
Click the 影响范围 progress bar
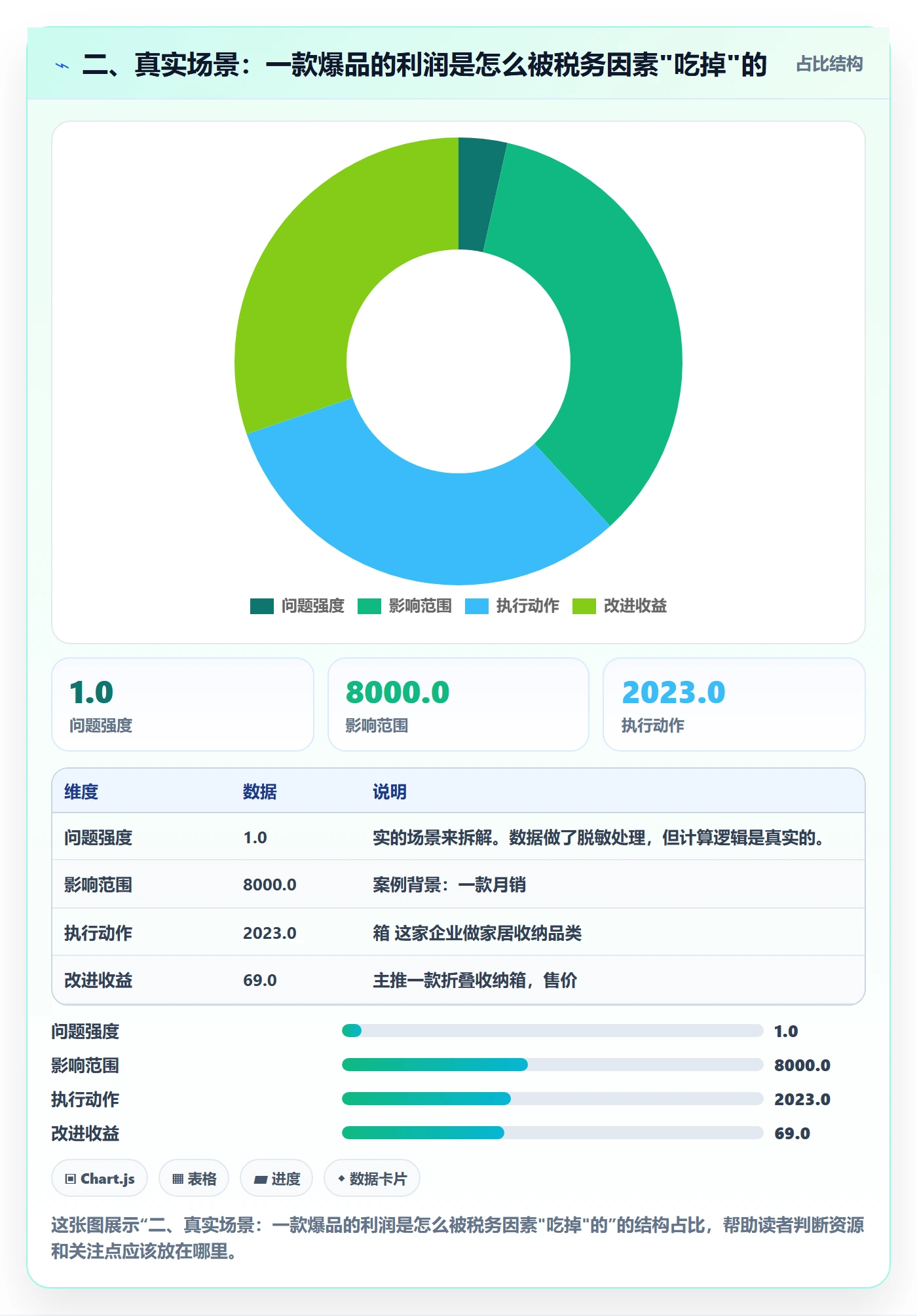[x=553, y=1065]
